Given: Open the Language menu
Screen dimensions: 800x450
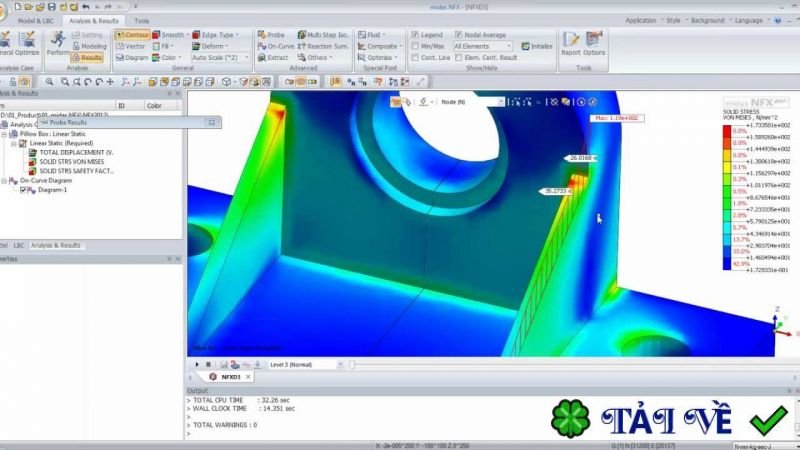Looking at the screenshot, I should (748, 20).
